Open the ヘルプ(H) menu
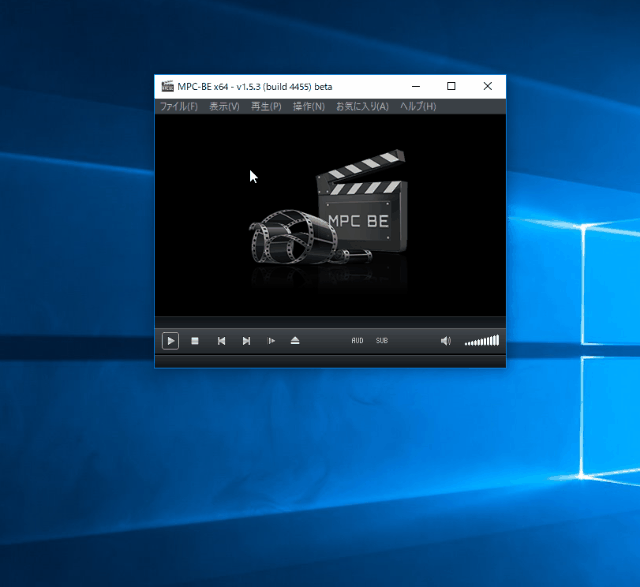This screenshot has height=587, width=640. click(x=418, y=107)
